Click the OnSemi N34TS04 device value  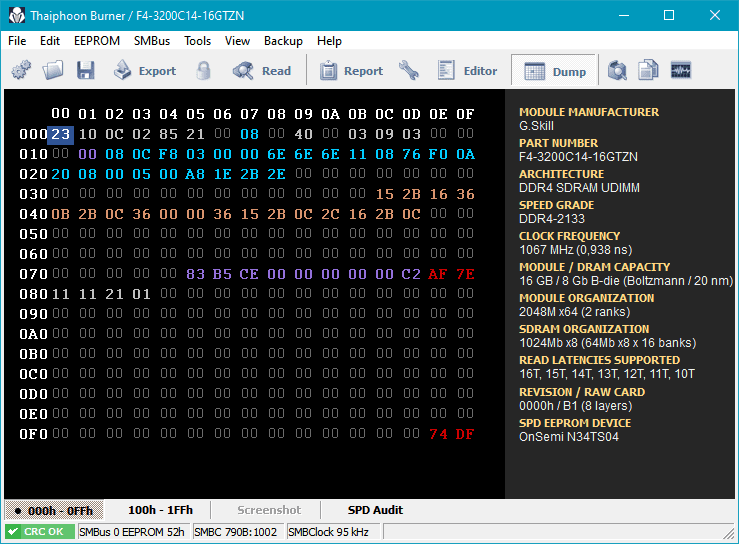[x=569, y=437]
